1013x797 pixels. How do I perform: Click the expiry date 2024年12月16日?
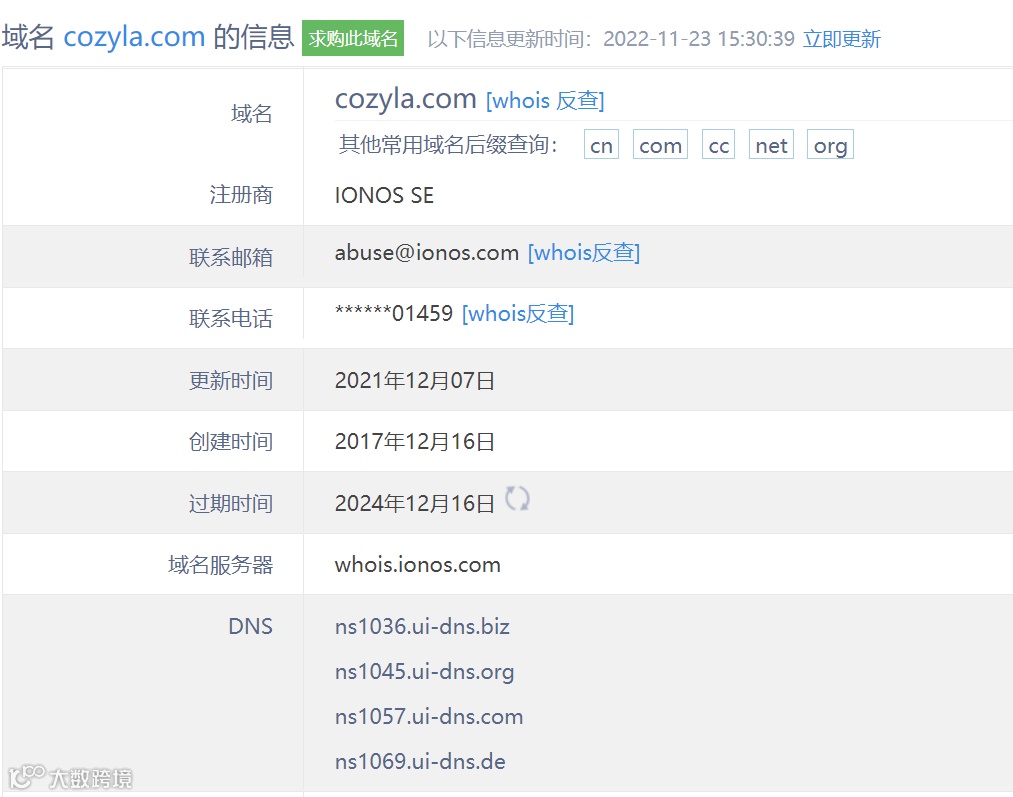[415, 503]
